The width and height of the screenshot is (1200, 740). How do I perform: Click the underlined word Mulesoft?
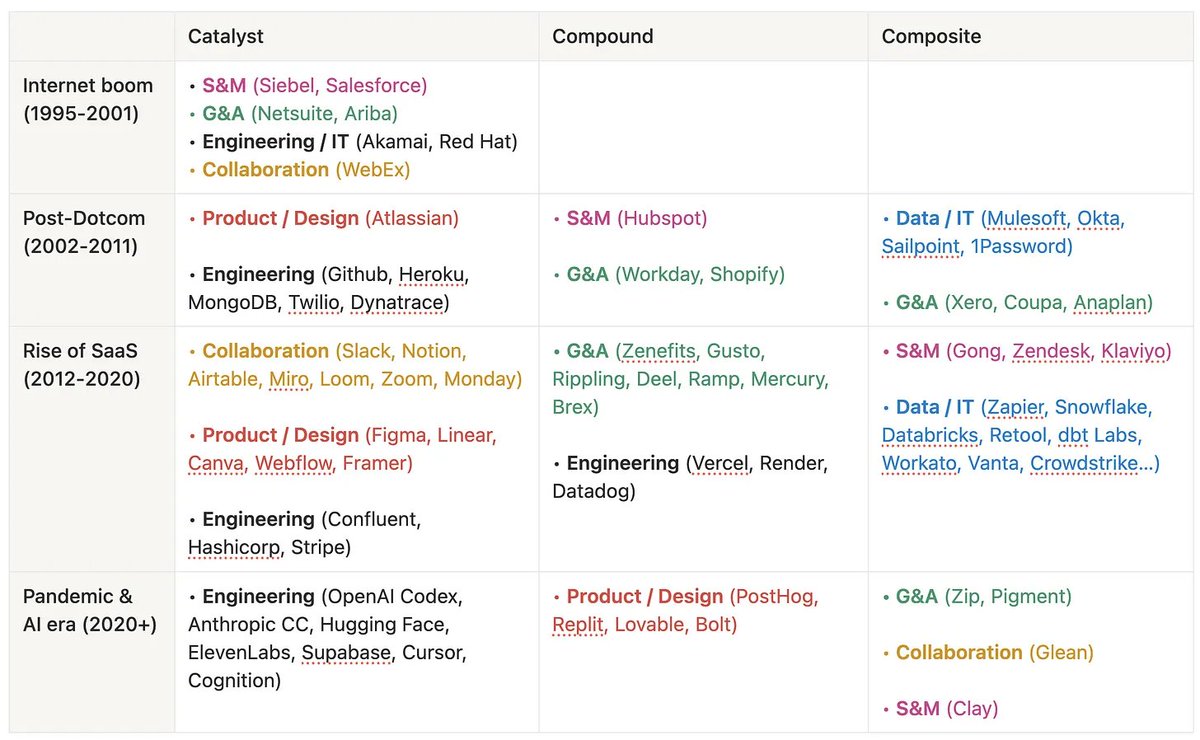coord(1025,218)
